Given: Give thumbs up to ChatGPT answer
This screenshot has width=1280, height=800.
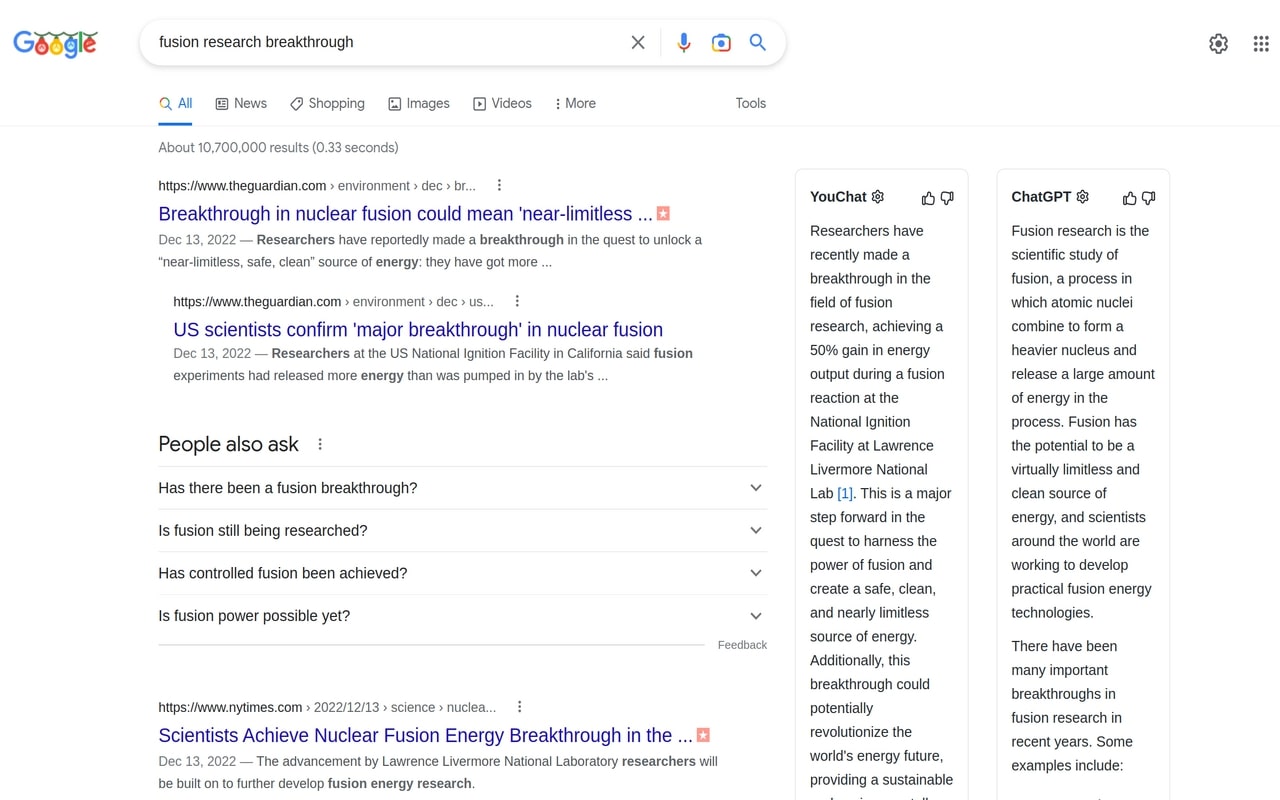Looking at the screenshot, I should click(x=1130, y=198).
